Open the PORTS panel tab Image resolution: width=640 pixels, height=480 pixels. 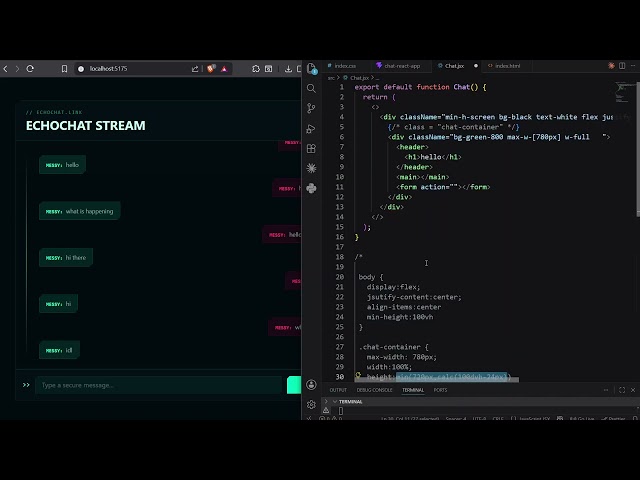pyautogui.click(x=440, y=390)
